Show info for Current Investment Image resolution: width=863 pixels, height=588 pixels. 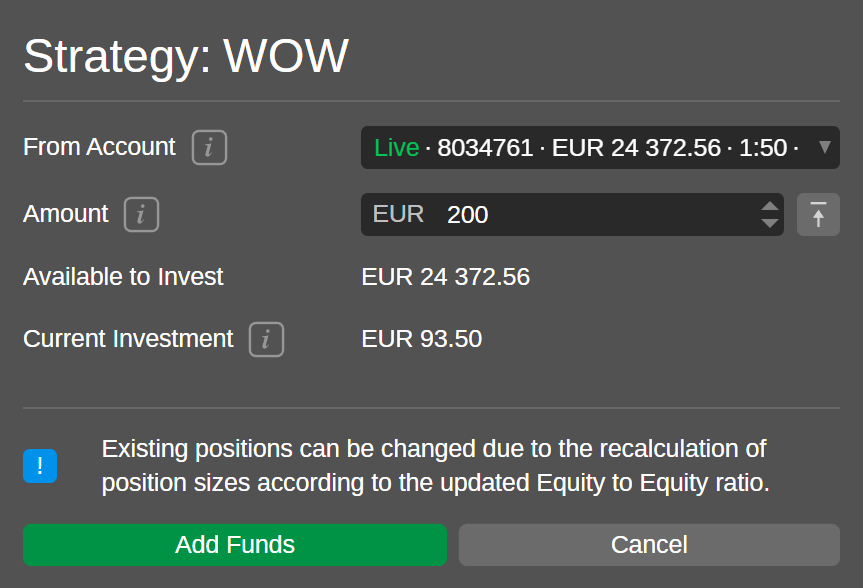pos(266,339)
